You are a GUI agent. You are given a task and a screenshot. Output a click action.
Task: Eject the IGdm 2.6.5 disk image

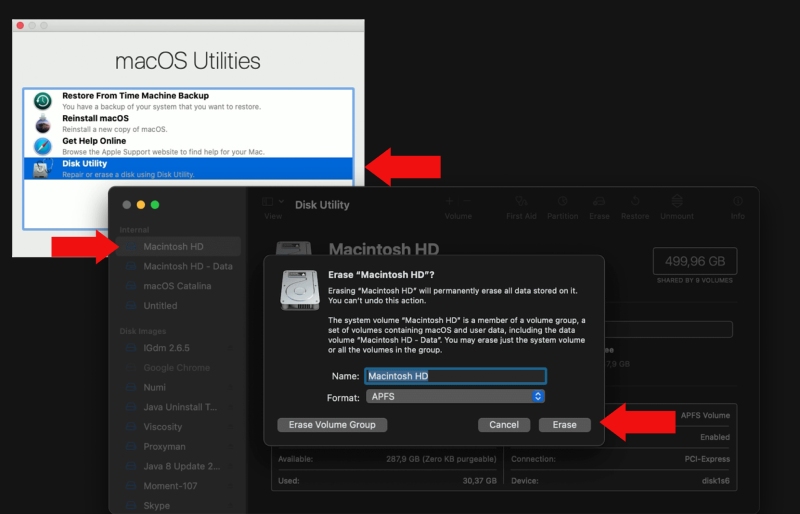231,348
